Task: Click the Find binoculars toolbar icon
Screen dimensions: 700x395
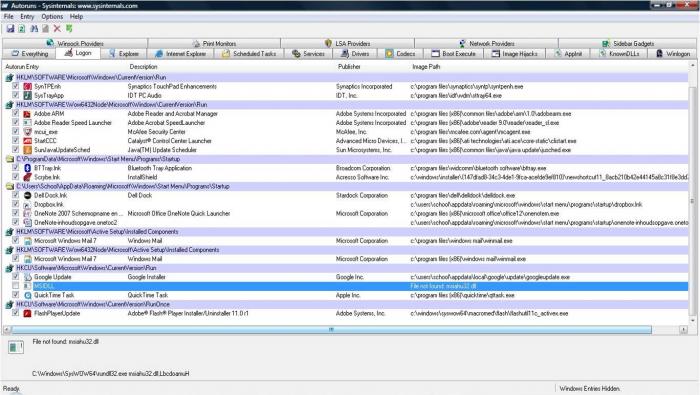Action: pos(34,29)
